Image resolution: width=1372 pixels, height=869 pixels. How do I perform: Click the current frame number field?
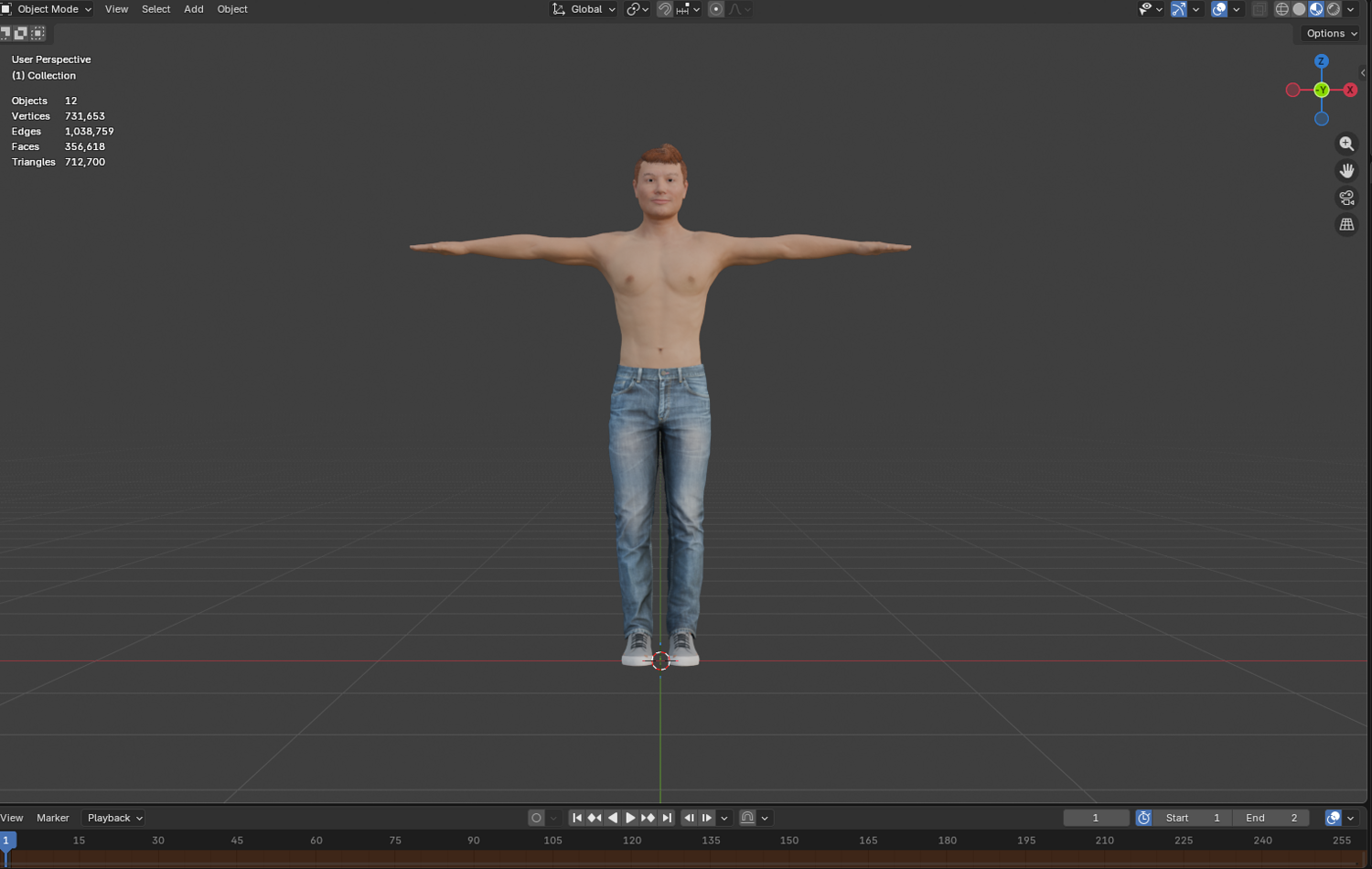(x=1096, y=818)
